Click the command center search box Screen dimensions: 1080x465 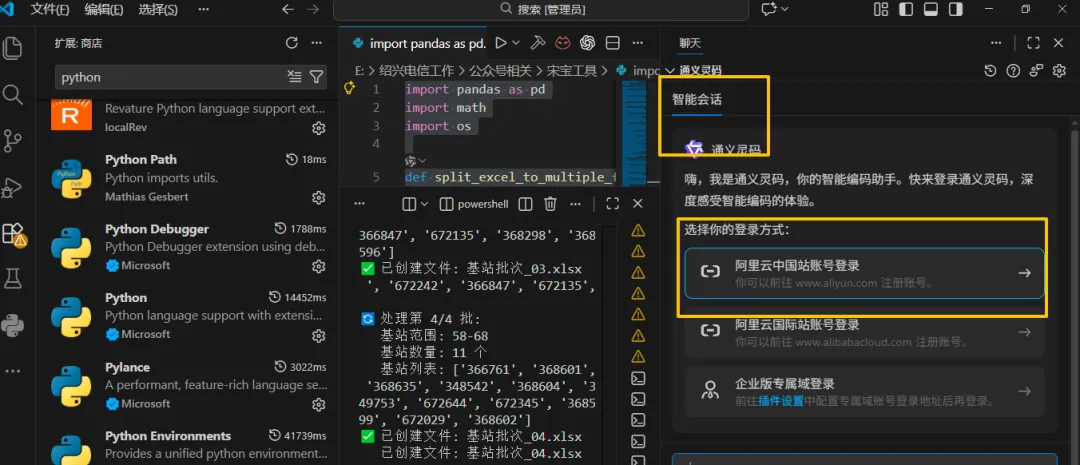(541, 10)
